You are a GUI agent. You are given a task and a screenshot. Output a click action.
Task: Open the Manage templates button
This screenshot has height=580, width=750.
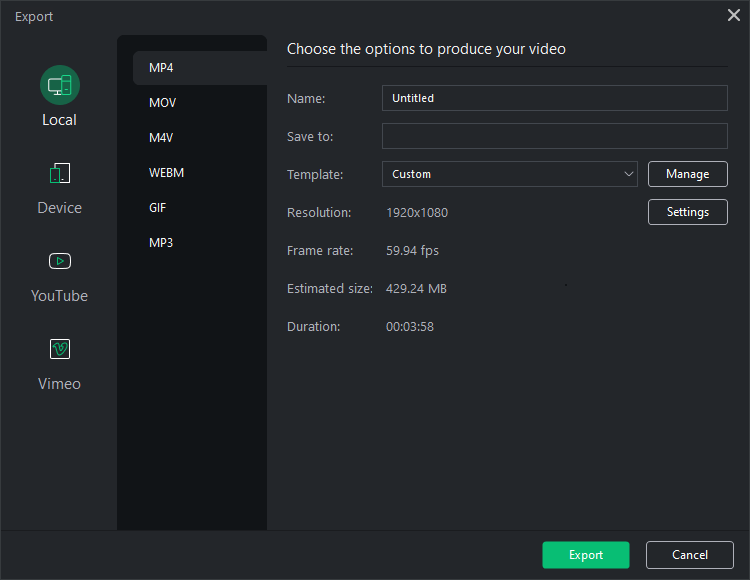coord(687,174)
